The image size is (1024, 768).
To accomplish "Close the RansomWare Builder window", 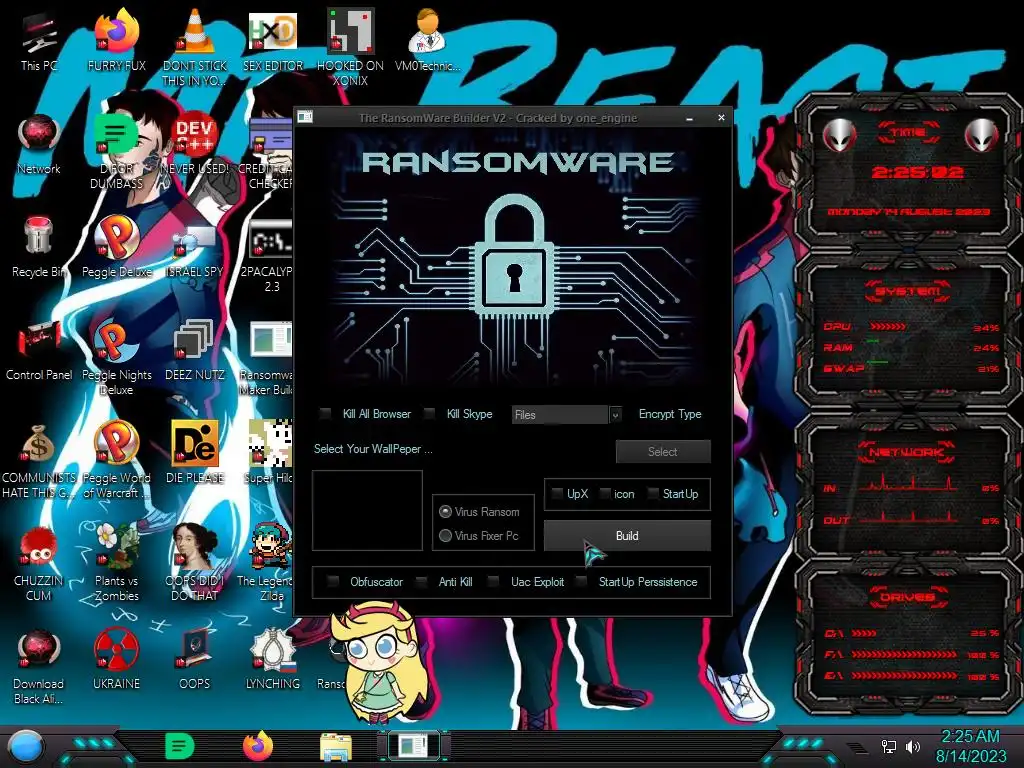I will coord(721,118).
